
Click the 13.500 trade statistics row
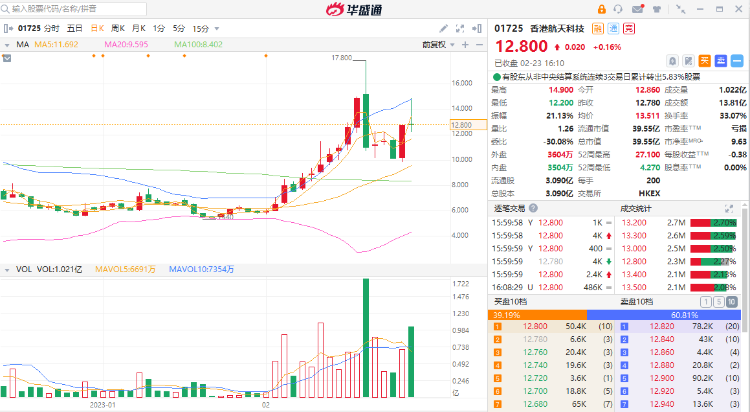tap(678, 288)
